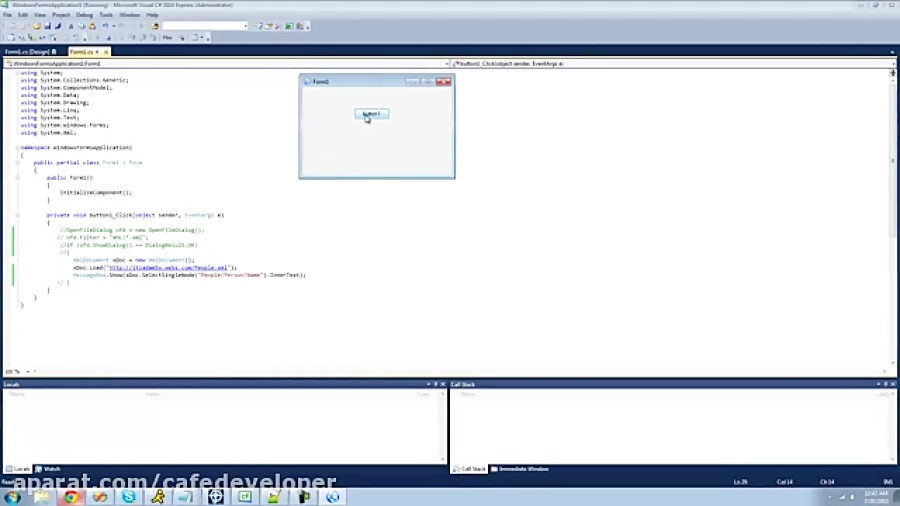The width and height of the screenshot is (900, 506).
Task: Open Locals panel window position dropdown
Action: [428, 384]
